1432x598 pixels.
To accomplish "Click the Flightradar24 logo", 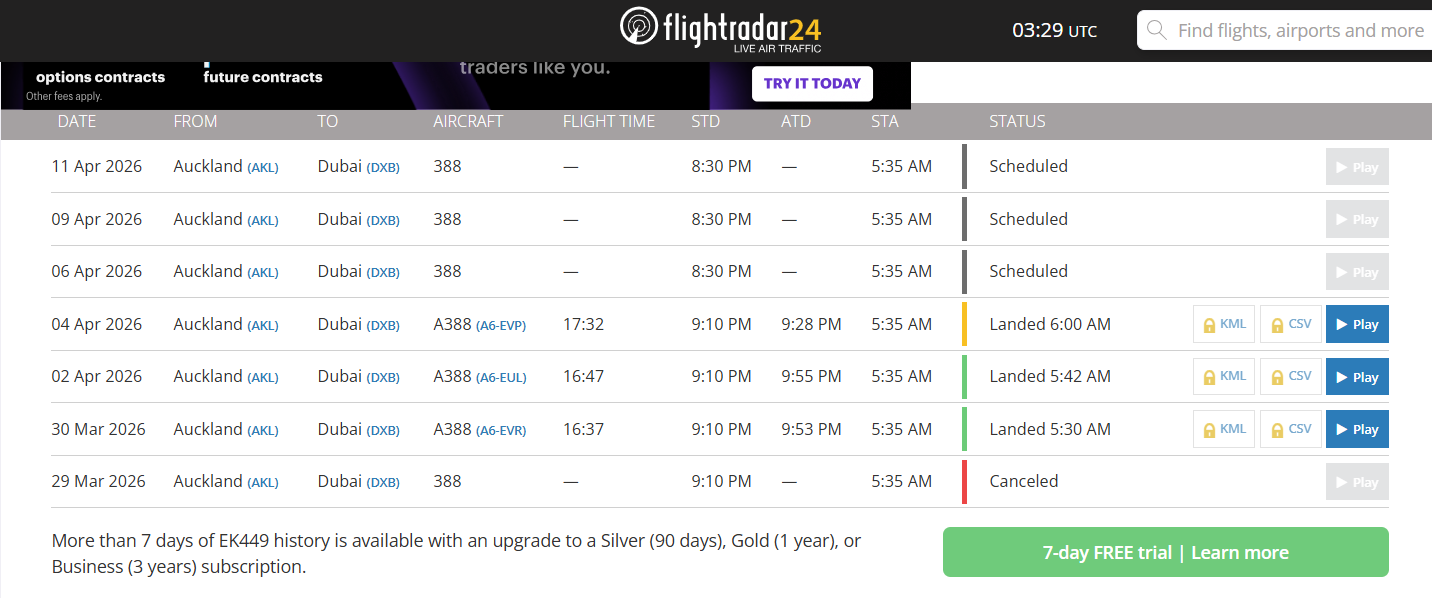I will tap(720, 29).
